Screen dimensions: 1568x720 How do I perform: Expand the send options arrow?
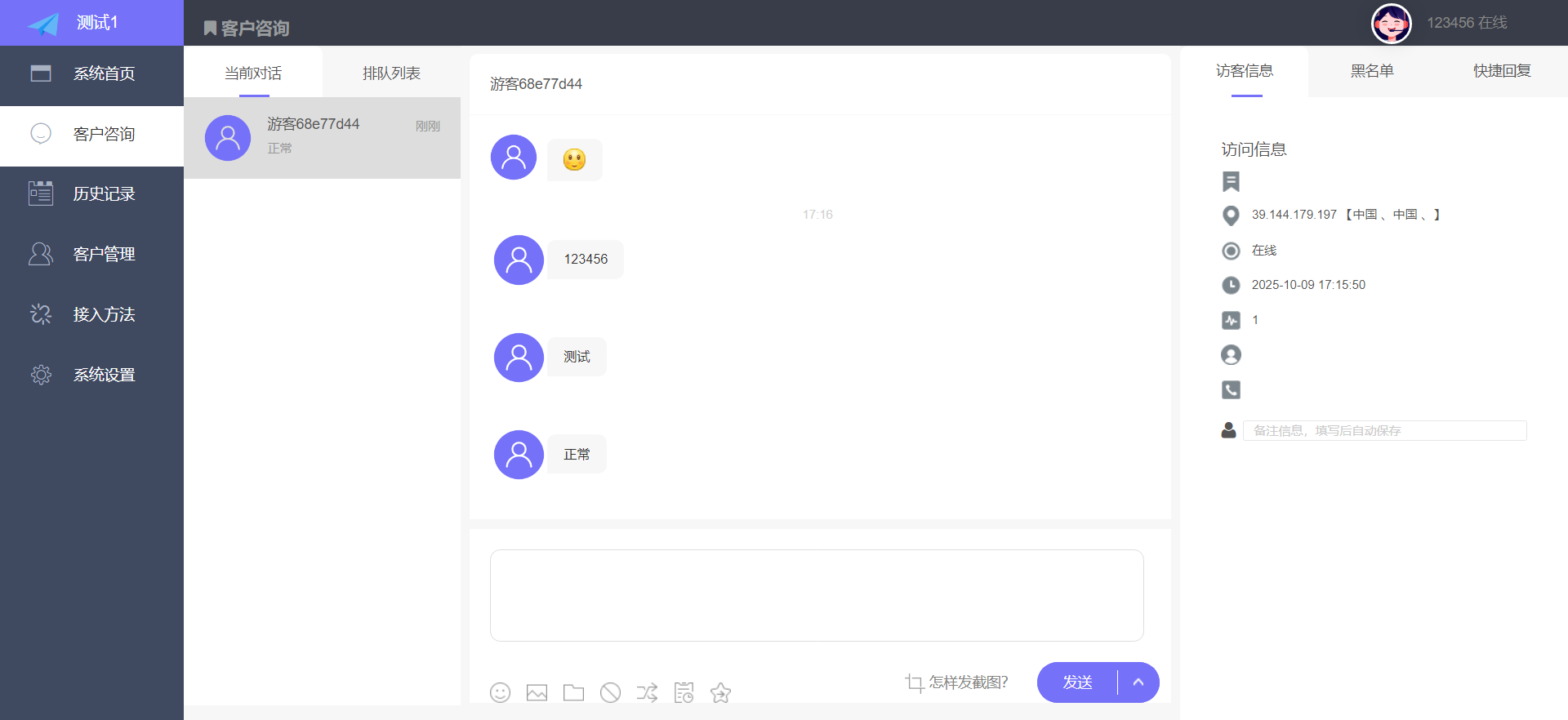1138,682
